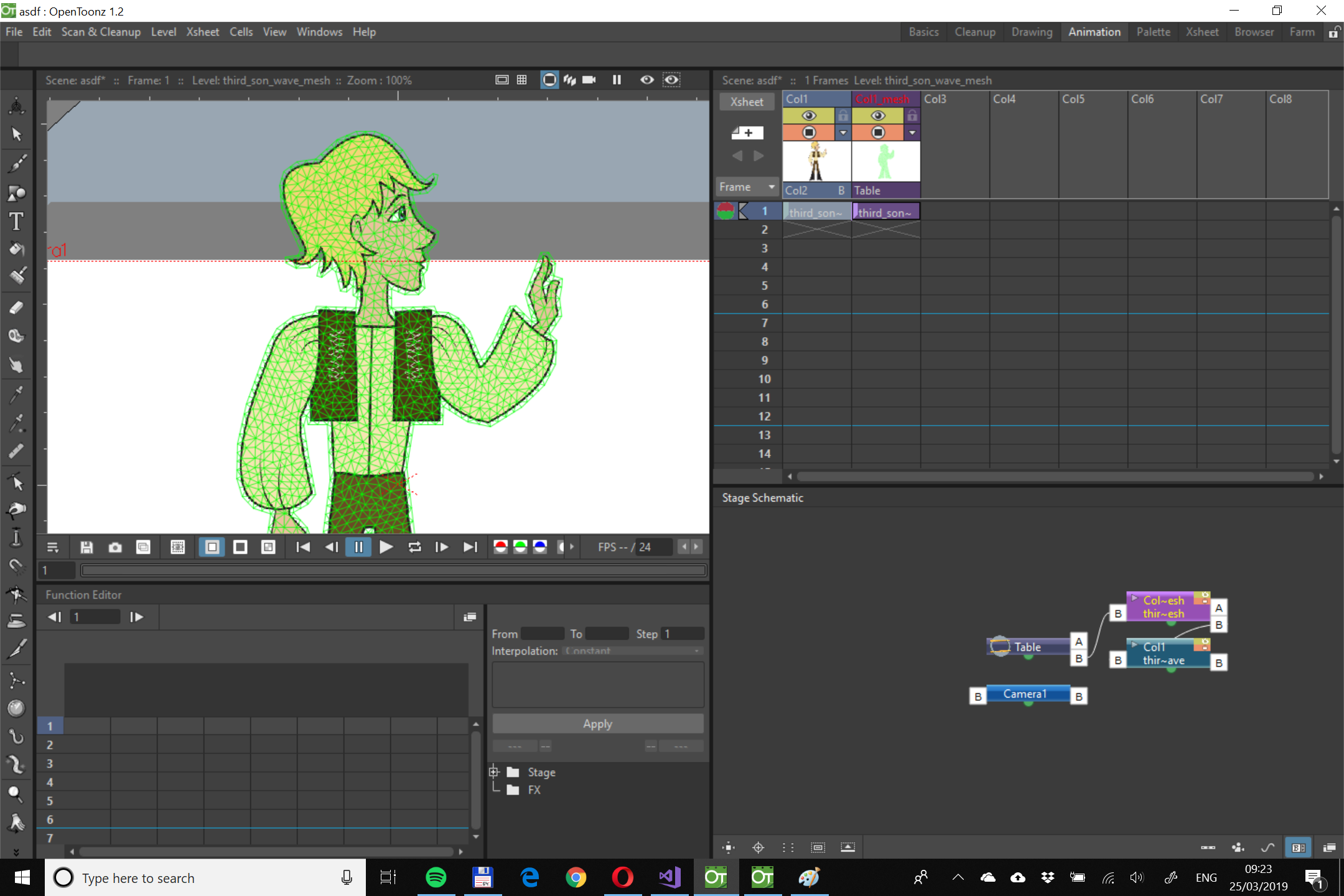Click the fit to window icon in schematic
The image size is (1344, 896).
pos(728,847)
